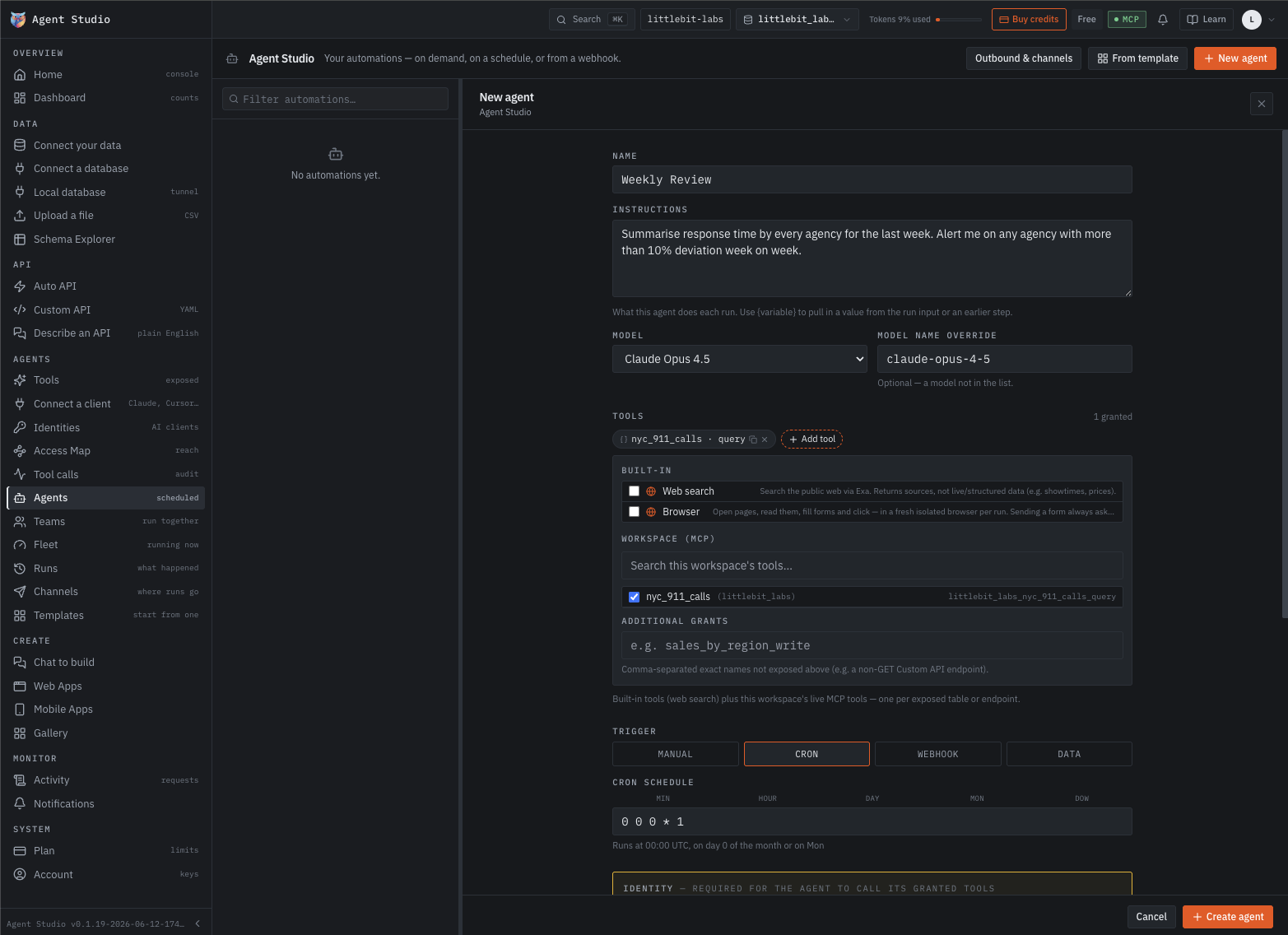The height and width of the screenshot is (935, 1288).
Task: Click the Filter automations search field
Action: [335, 100]
